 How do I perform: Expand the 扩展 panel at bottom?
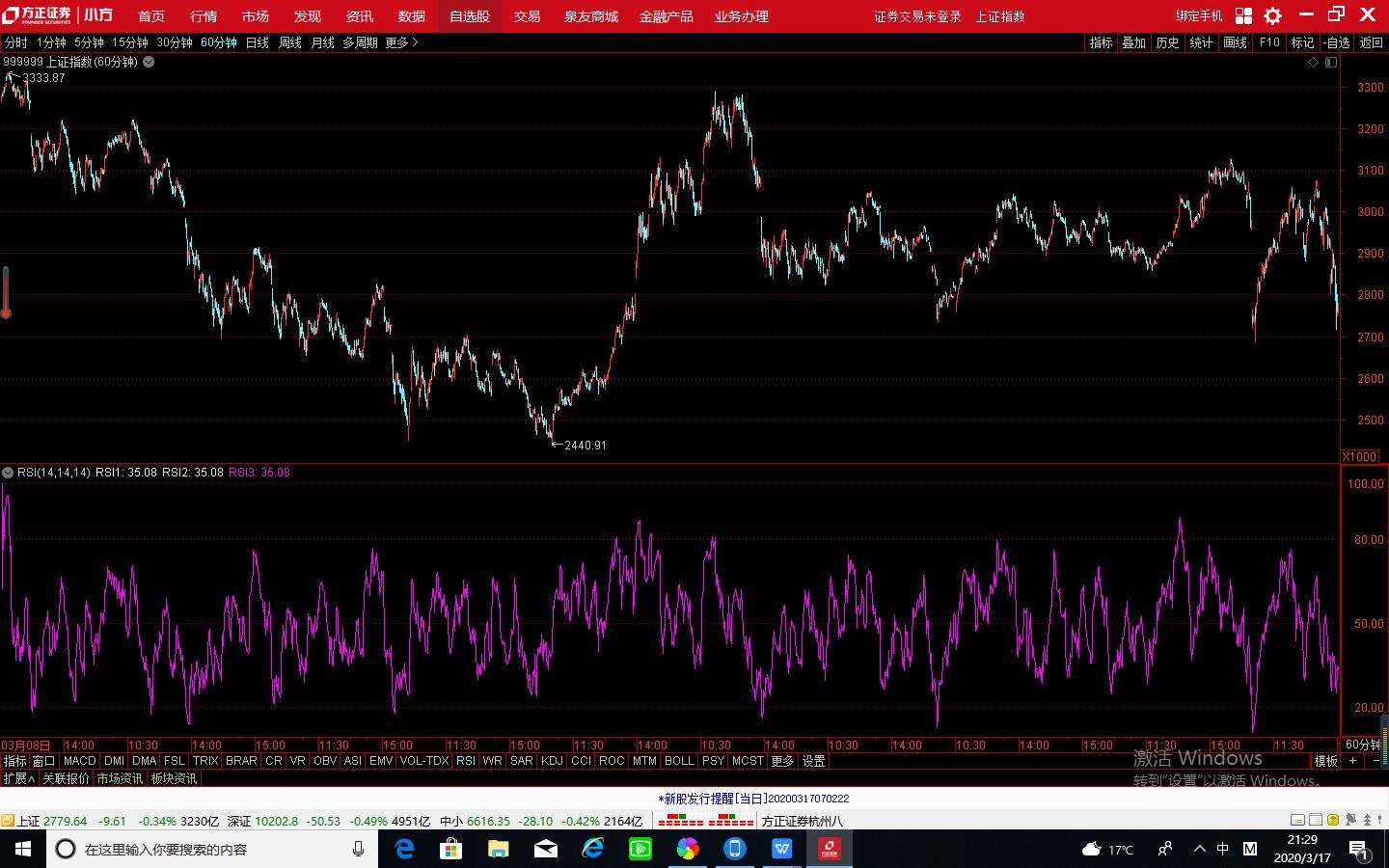click(x=18, y=778)
